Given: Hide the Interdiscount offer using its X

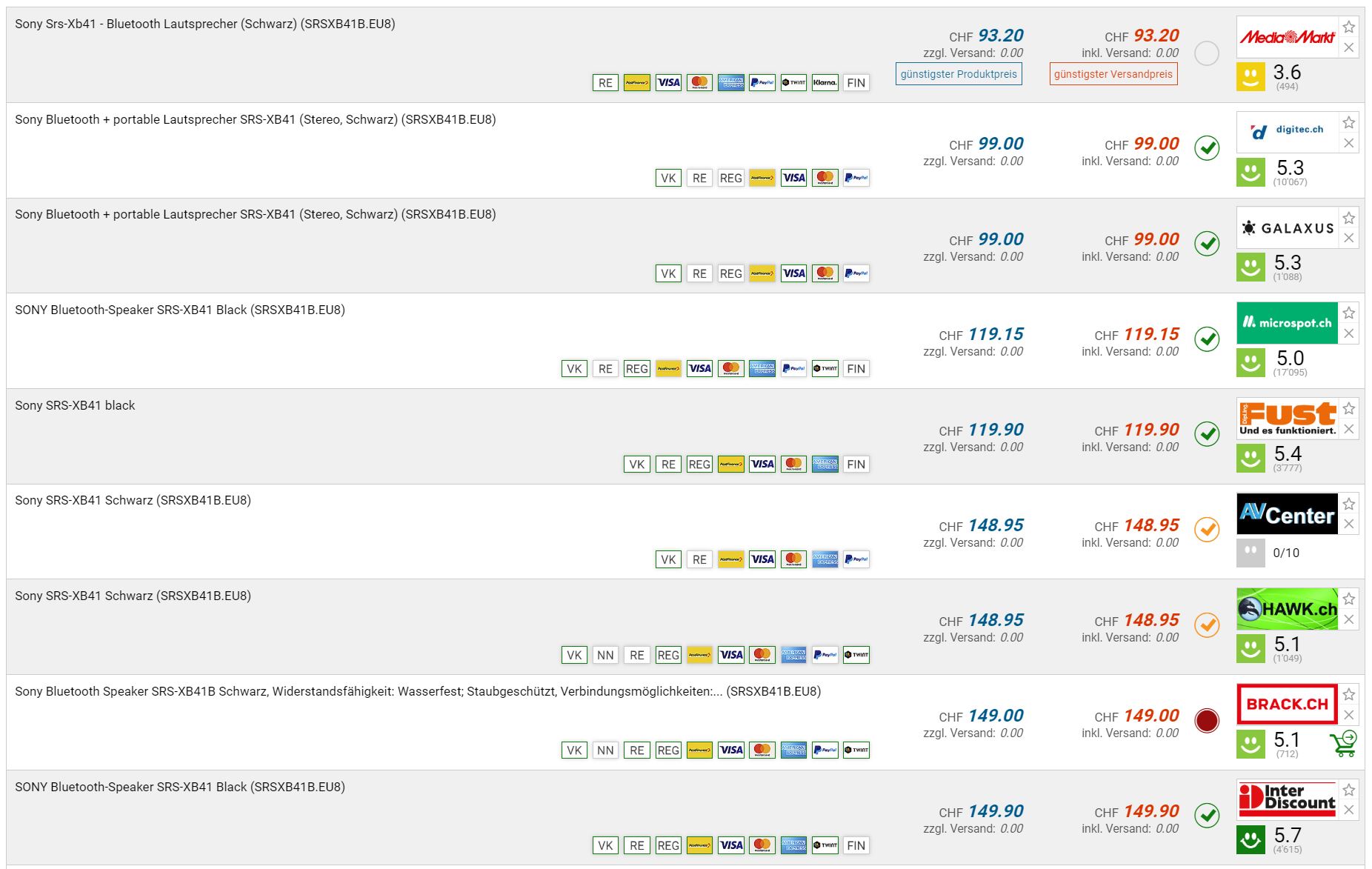Looking at the screenshot, I should coord(1349,810).
